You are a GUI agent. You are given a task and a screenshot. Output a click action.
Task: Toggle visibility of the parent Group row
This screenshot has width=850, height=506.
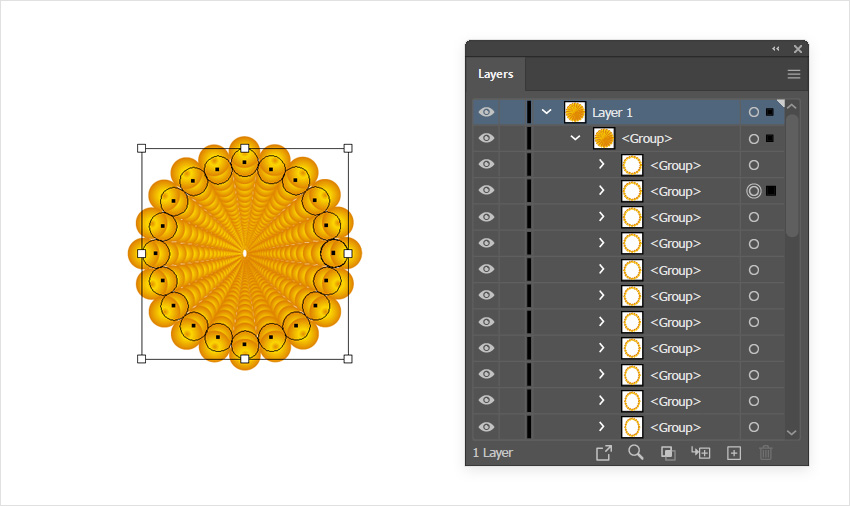(487, 138)
